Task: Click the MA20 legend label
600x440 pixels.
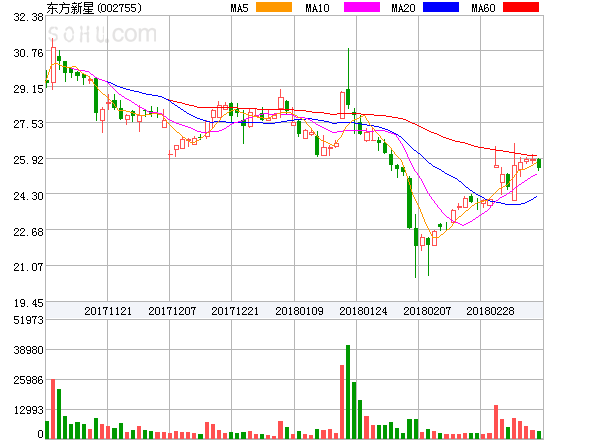Action: pos(403,8)
